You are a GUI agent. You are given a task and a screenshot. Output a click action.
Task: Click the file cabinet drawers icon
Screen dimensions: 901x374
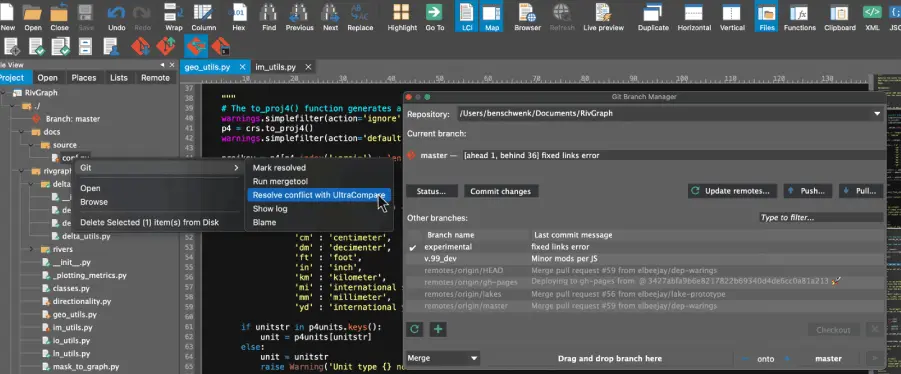pos(86,46)
